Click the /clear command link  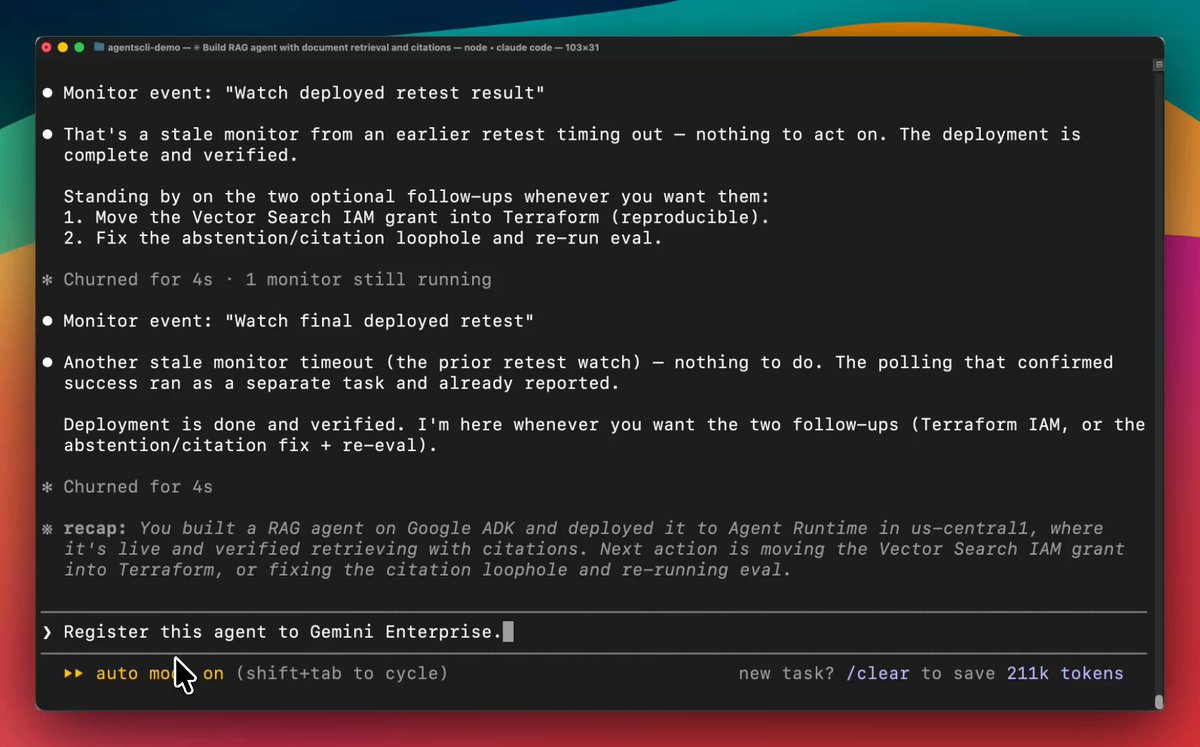878,673
